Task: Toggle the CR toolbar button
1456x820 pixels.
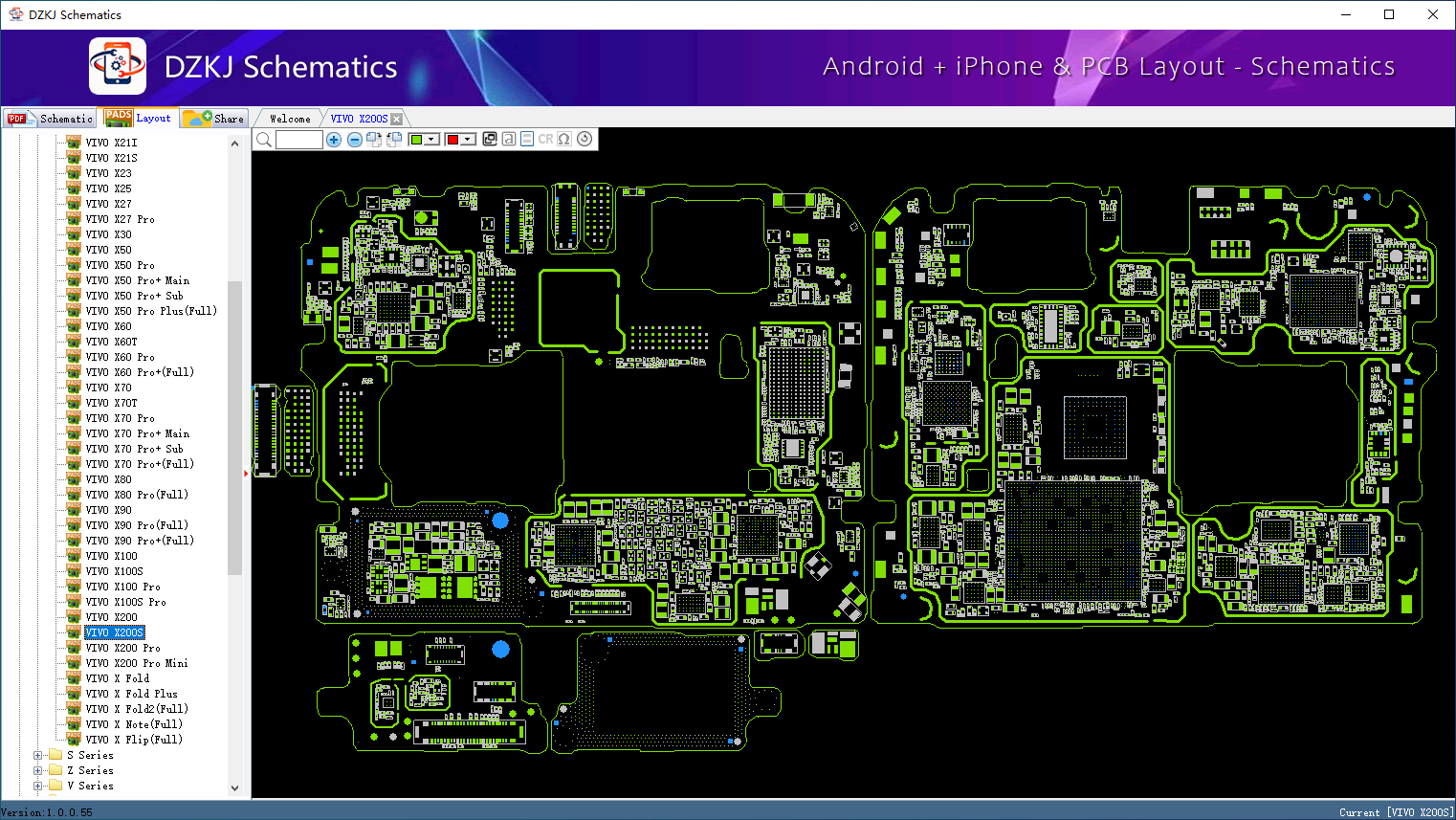Action: pos(545,139)
